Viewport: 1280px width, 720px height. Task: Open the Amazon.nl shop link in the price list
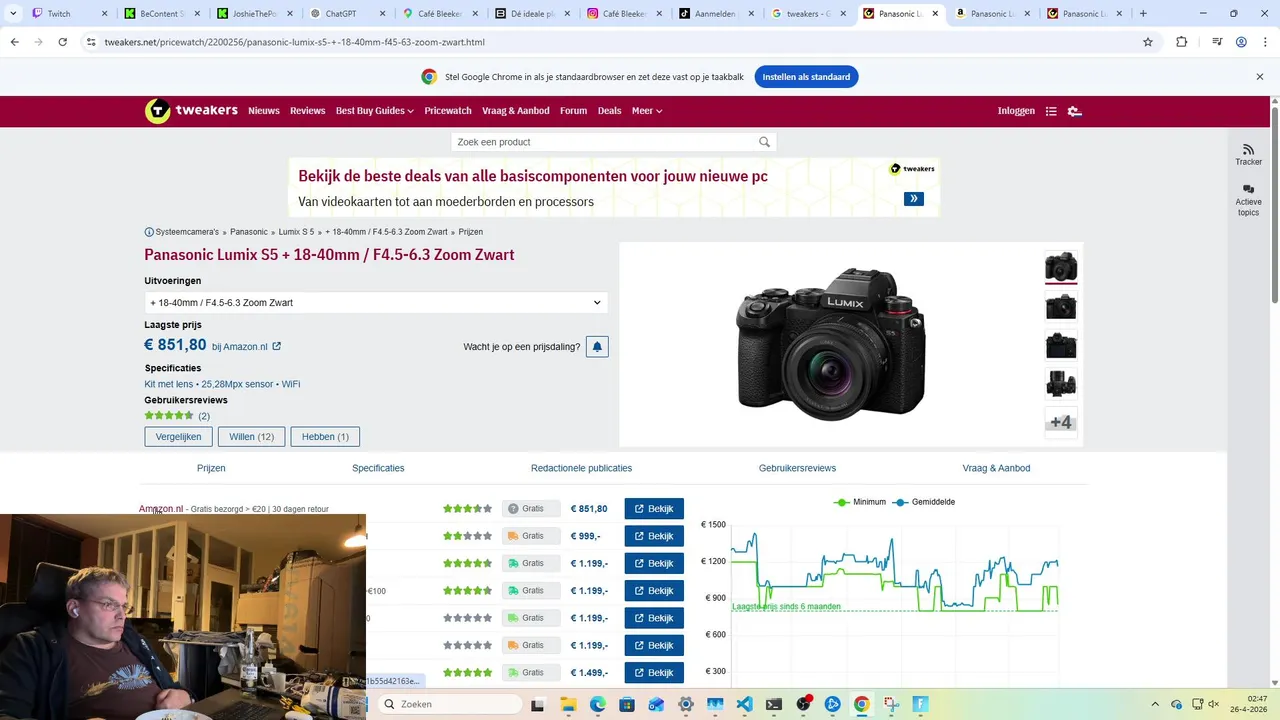coord(161,509)
